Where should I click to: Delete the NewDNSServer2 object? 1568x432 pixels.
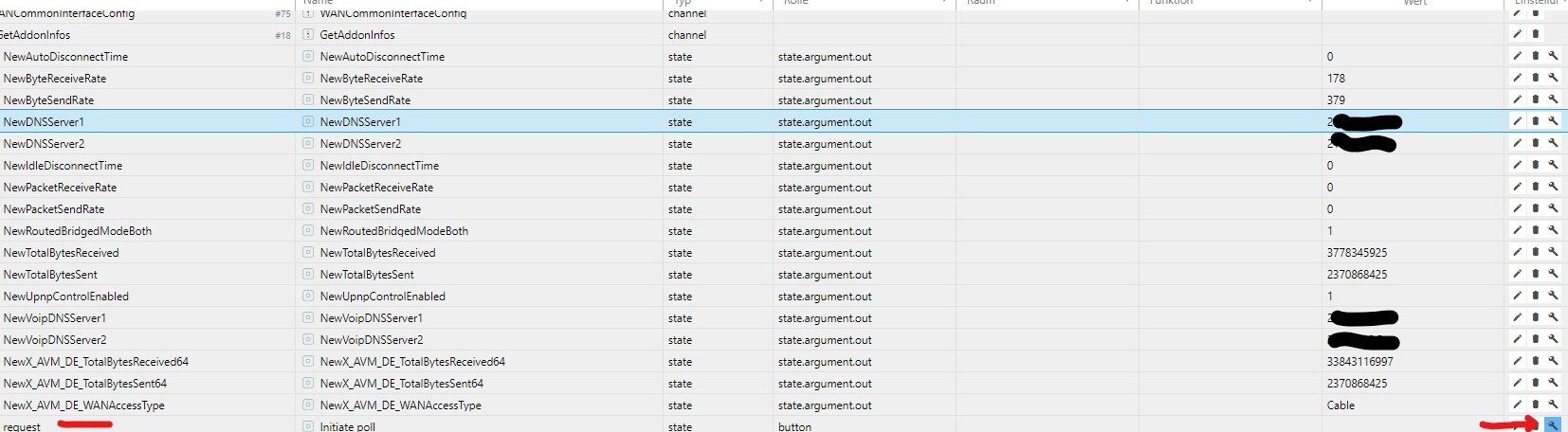(1536, 143)
